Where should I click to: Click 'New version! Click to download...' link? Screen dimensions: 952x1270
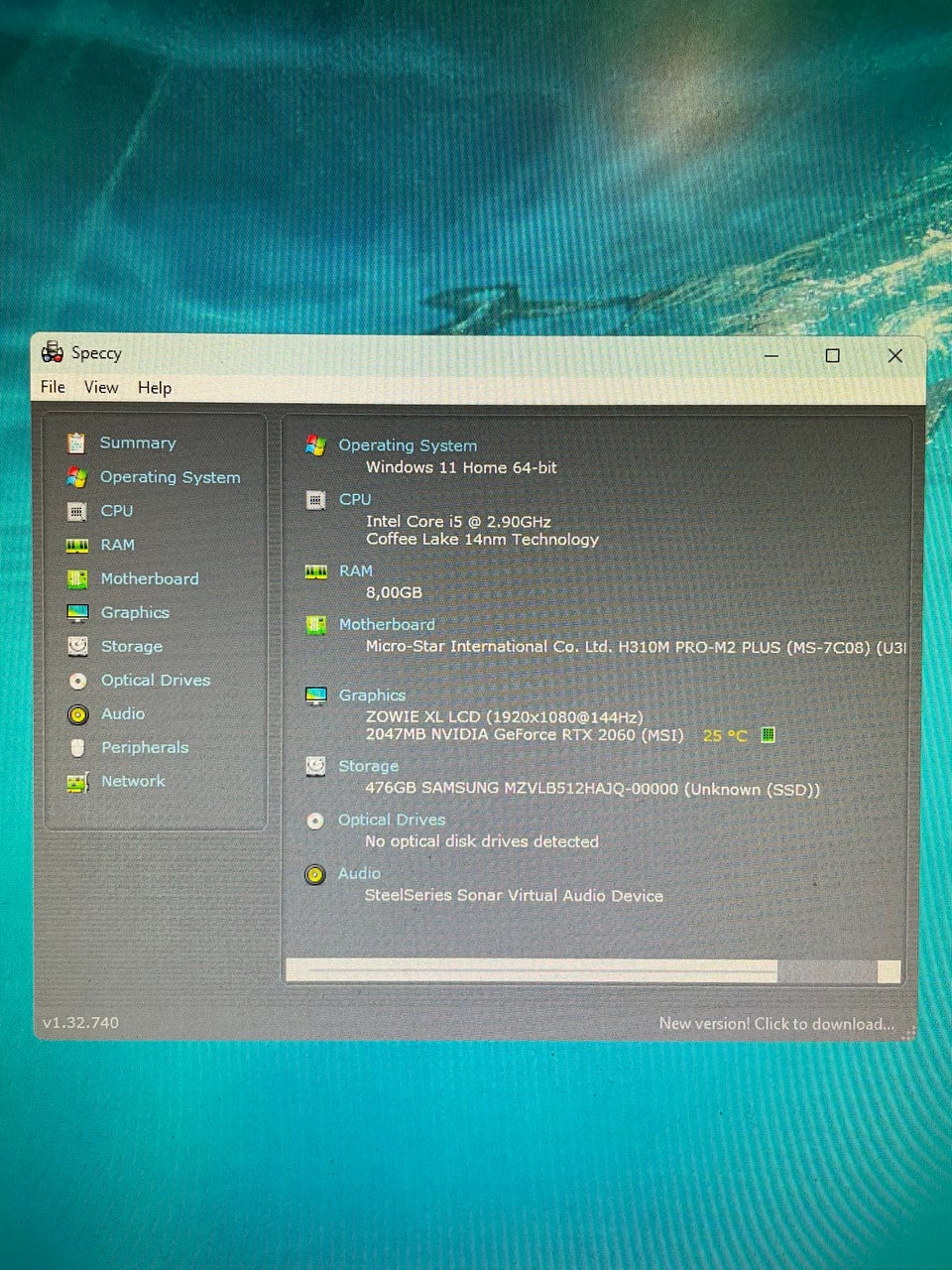tap(776, 1024)
